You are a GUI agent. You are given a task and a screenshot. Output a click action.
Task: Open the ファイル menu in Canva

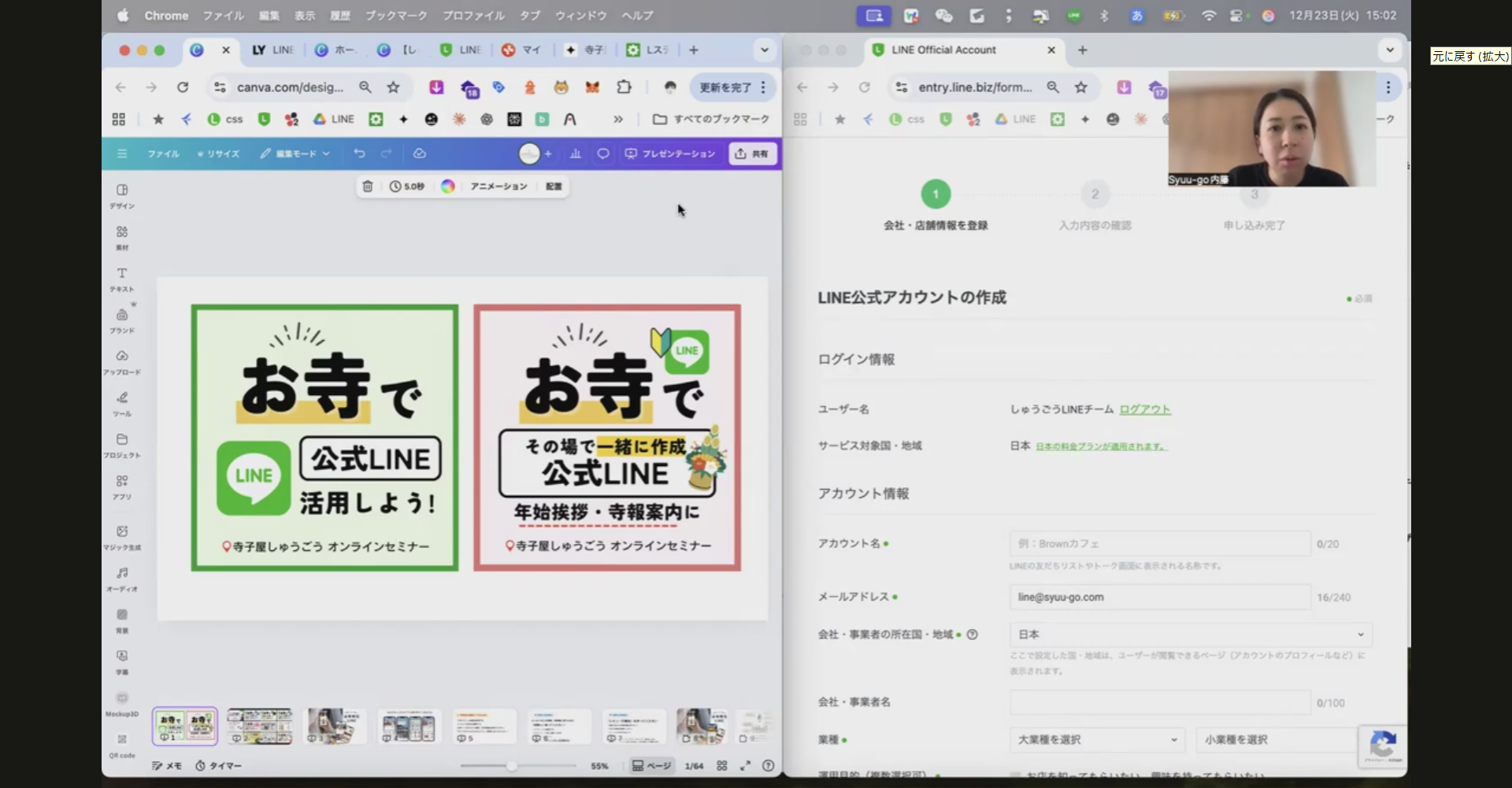pos(163,154)
